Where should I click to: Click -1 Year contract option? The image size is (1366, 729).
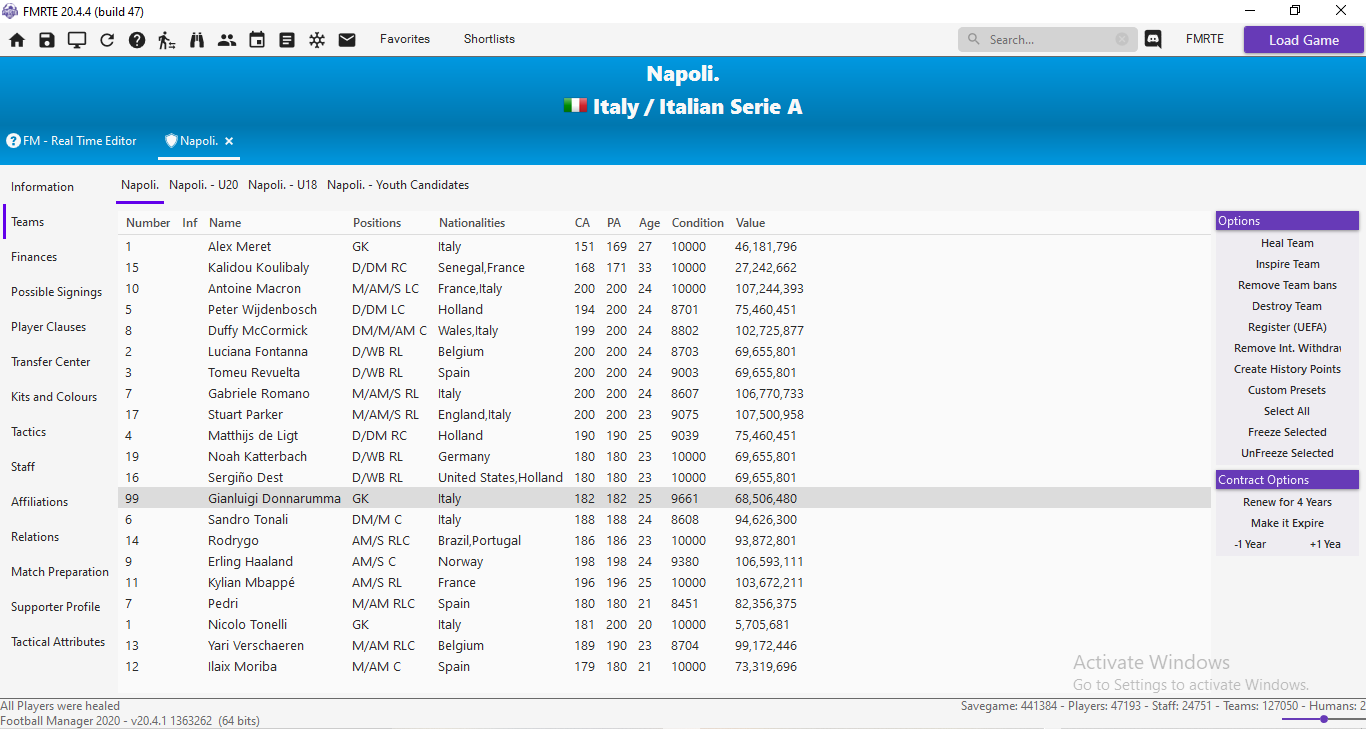pos(1250,544)
